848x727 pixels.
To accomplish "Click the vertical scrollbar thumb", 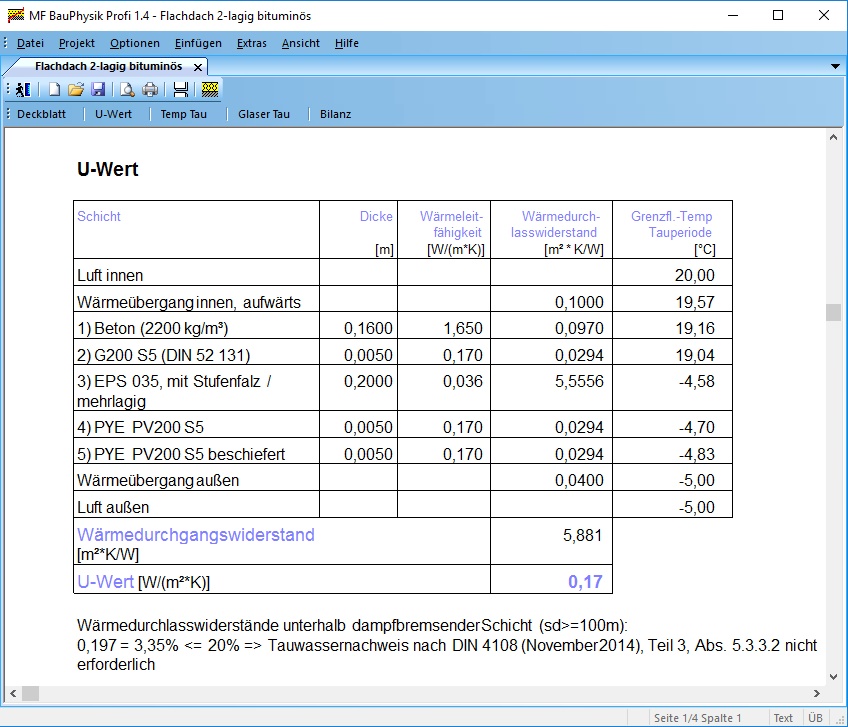I will pyautogui.click(x=833, y=312).
